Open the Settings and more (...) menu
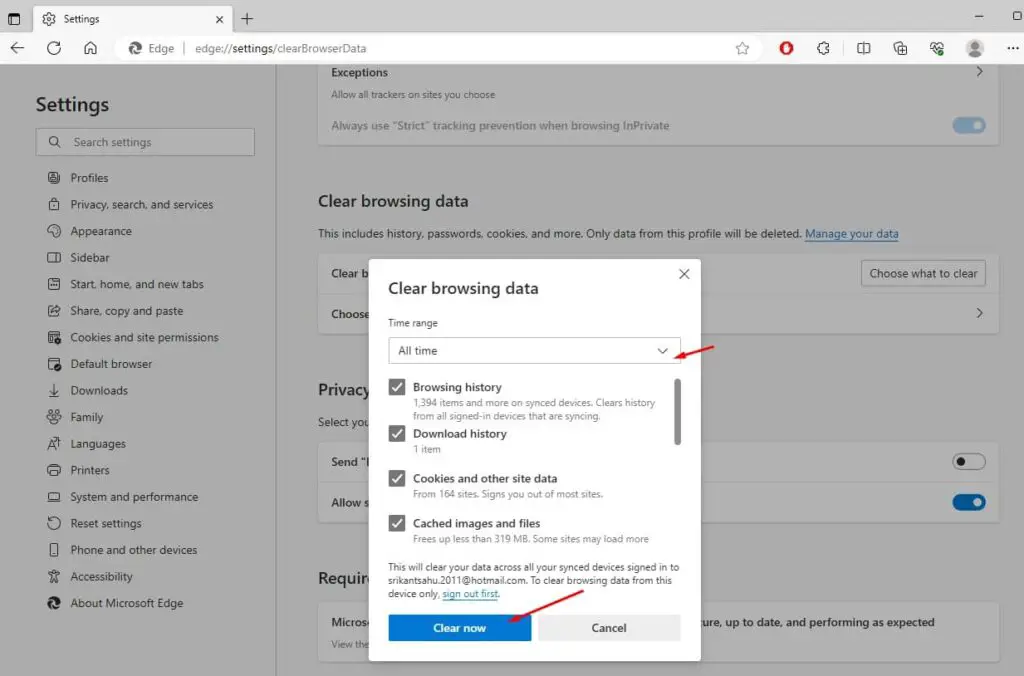The width and height of the screenshot is (1024, 676). 1013,47
